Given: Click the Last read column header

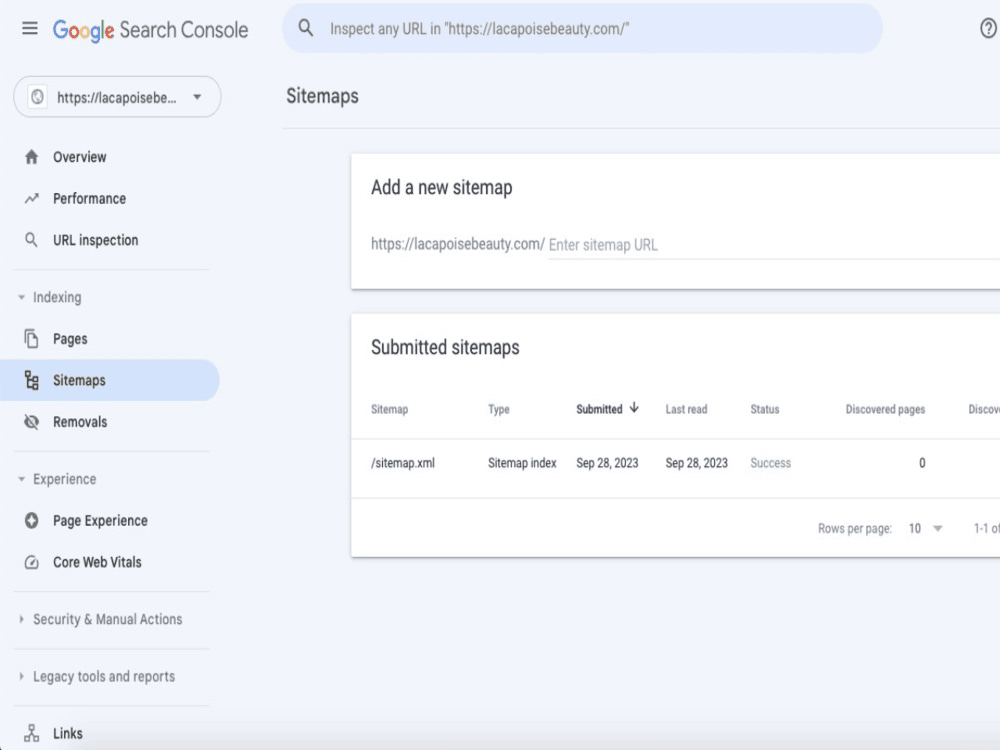Looking at the screenshot, I should point(686,409).
